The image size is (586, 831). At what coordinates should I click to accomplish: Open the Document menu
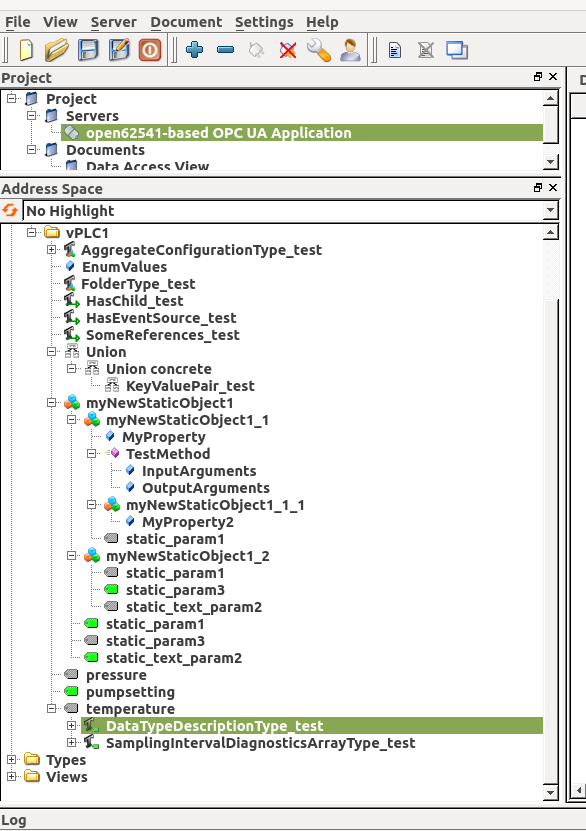pyautogui.click(x=186, y=22)
